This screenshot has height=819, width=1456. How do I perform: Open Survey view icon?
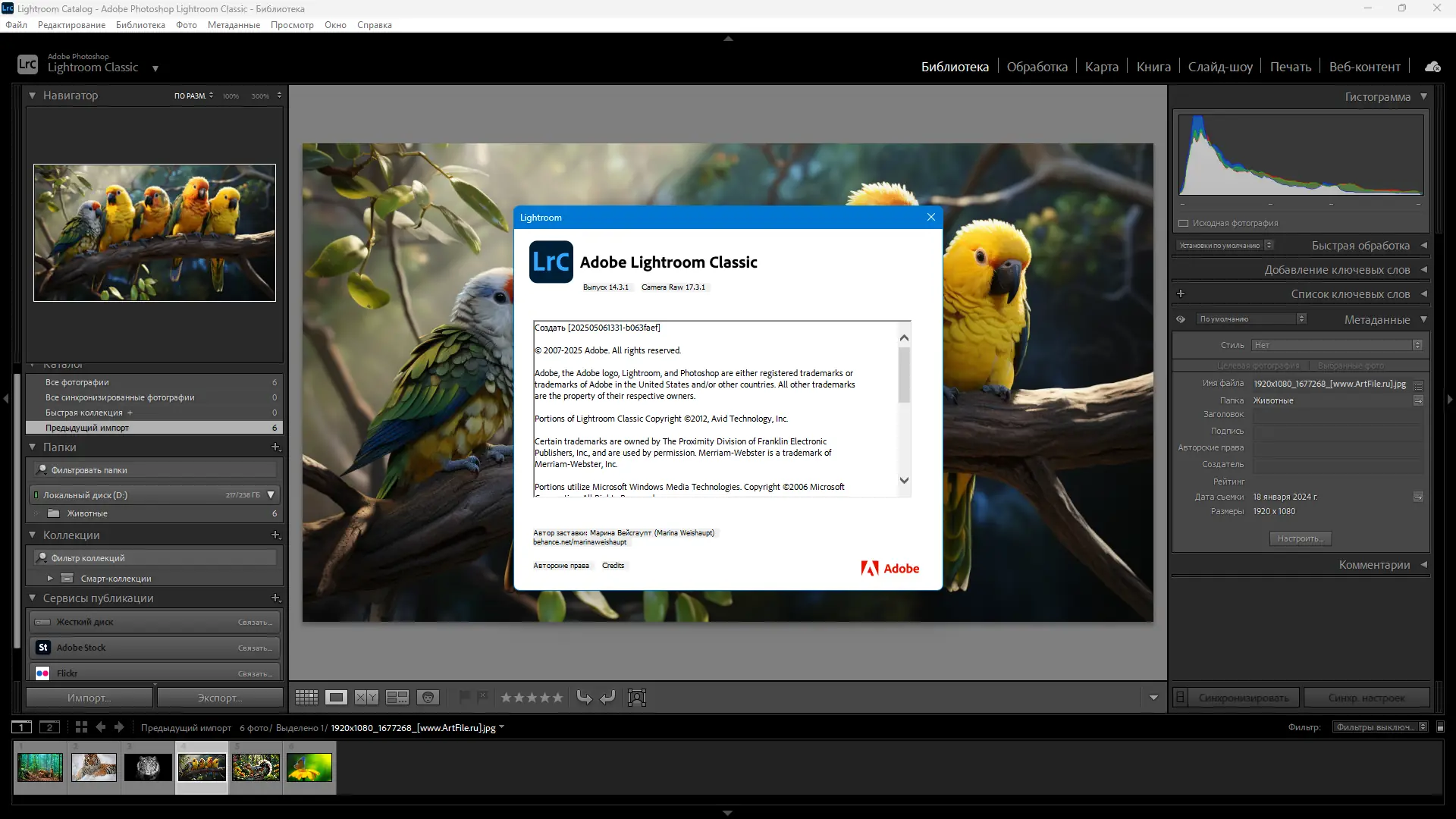pyautogui.click(x=397, y=698)
